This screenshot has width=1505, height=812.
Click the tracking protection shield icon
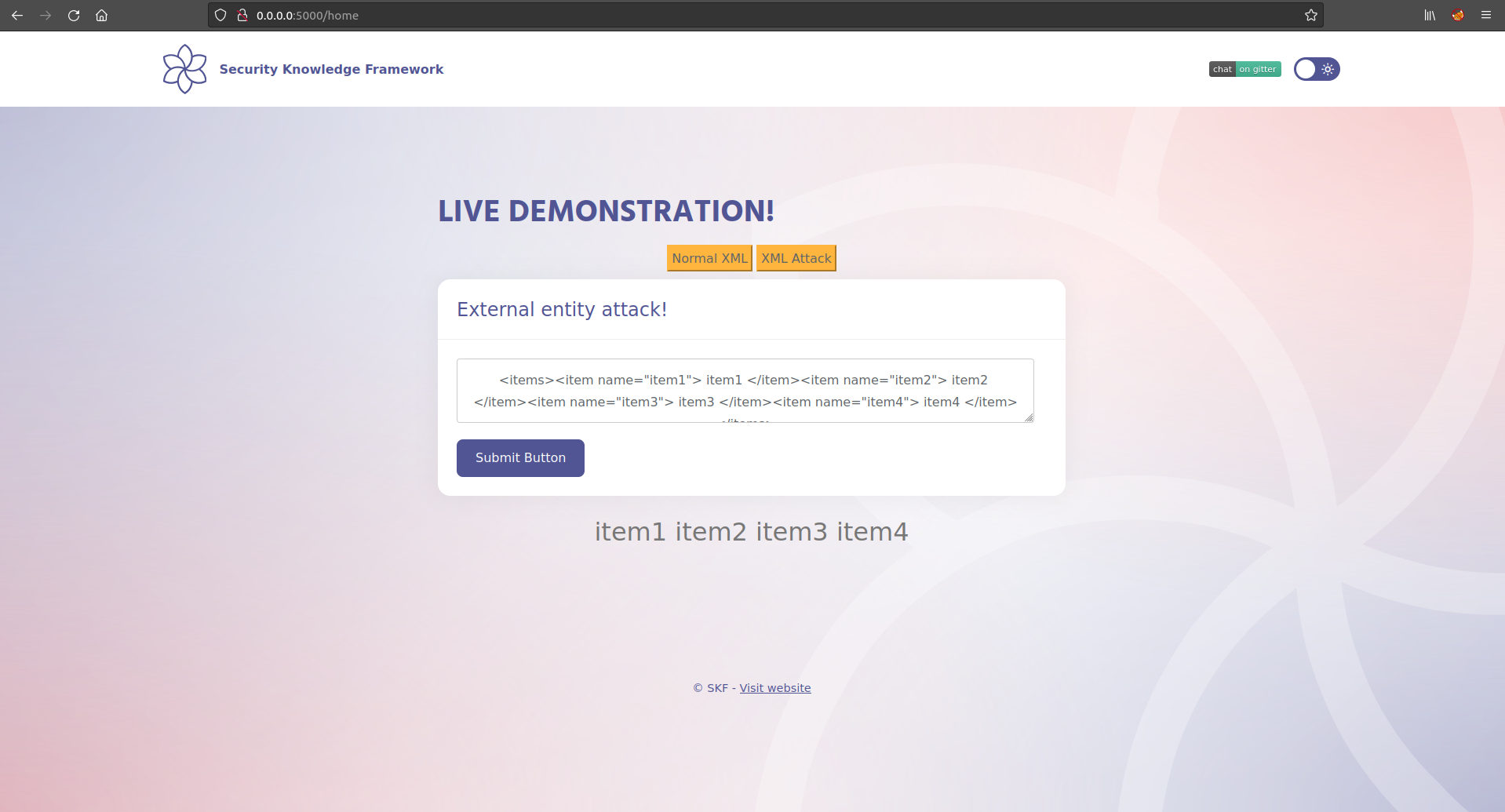coord(220,15)
